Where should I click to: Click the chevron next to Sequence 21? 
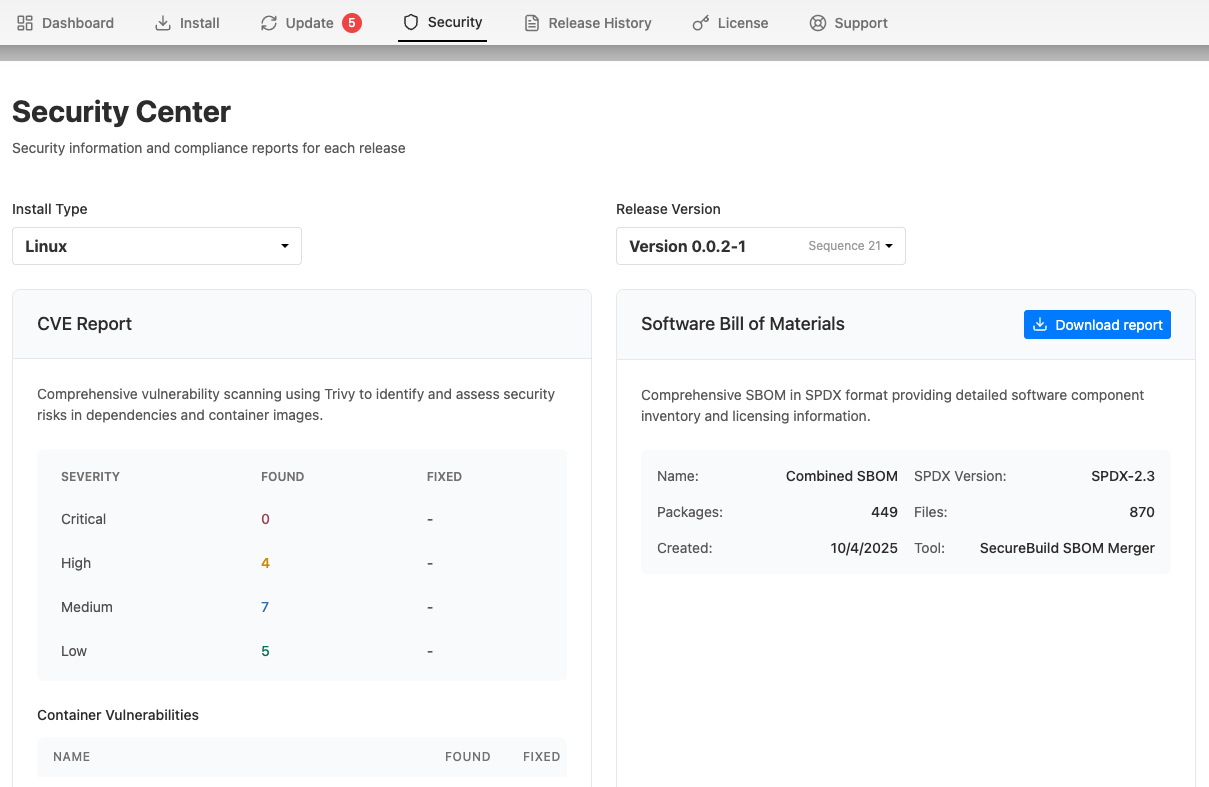(x=890, y=246)
